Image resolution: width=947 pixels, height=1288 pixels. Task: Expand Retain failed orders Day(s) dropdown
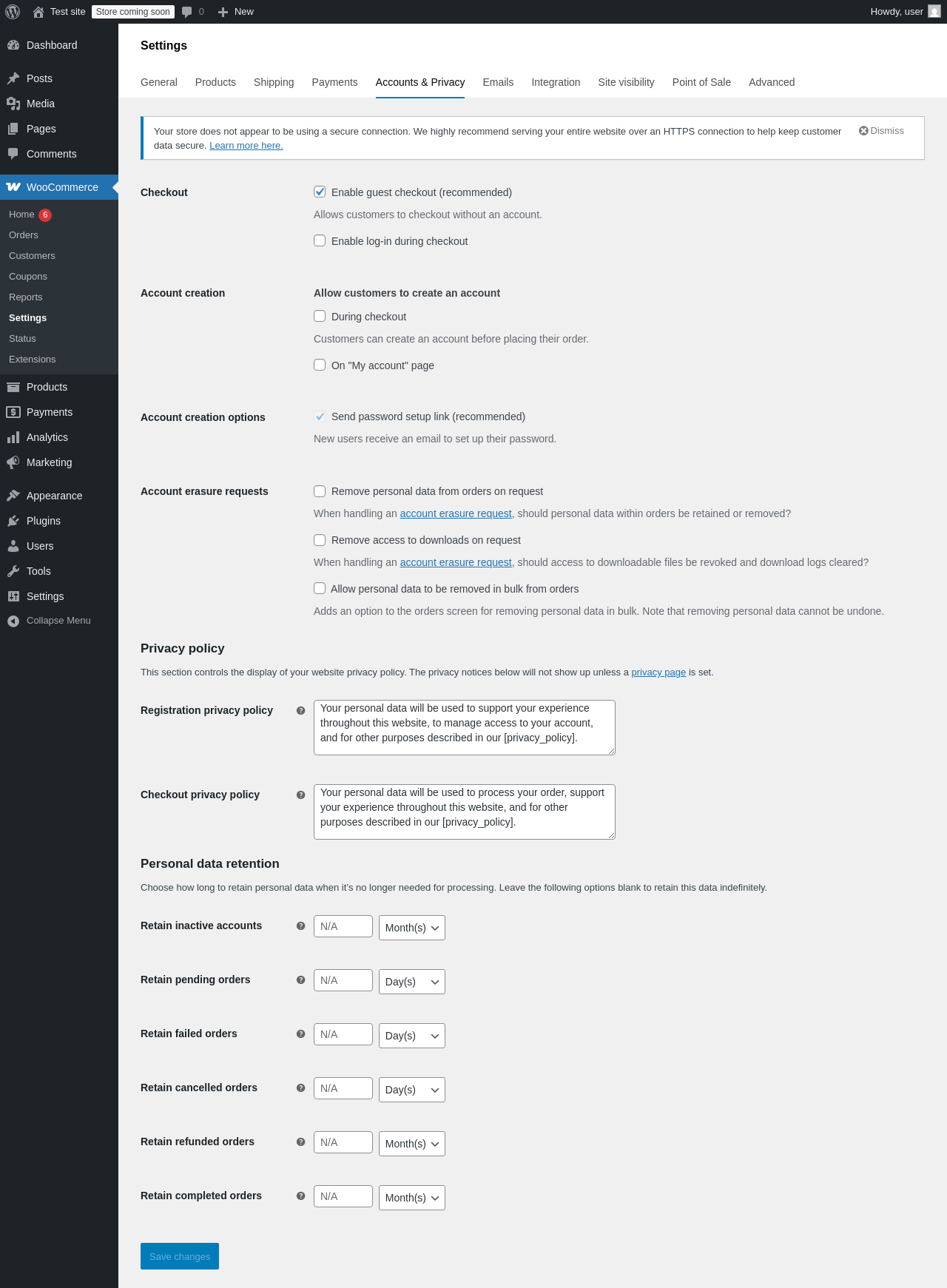pos(412,1036)
